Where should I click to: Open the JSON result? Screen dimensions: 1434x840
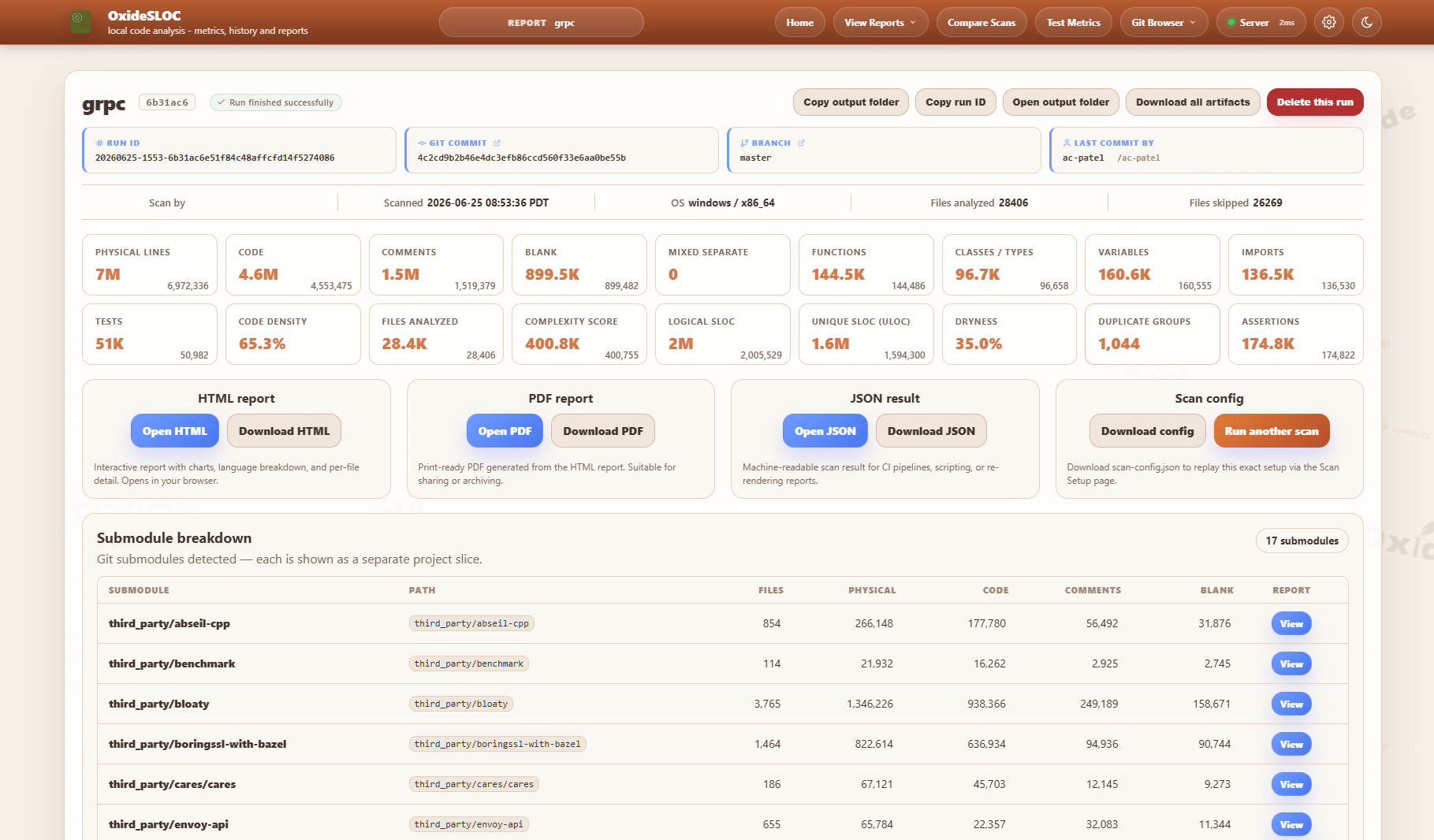825,431
